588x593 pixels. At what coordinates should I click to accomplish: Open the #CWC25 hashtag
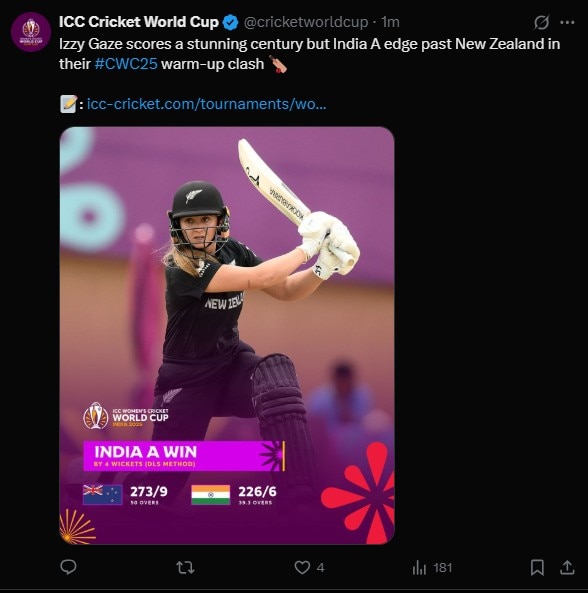pyautogui.click(x=126, y=64)
